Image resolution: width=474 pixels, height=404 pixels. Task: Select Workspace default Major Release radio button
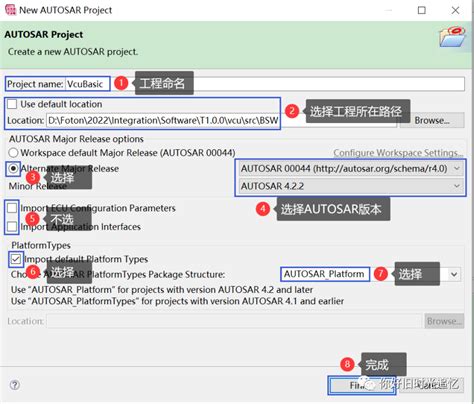[13, 153]
